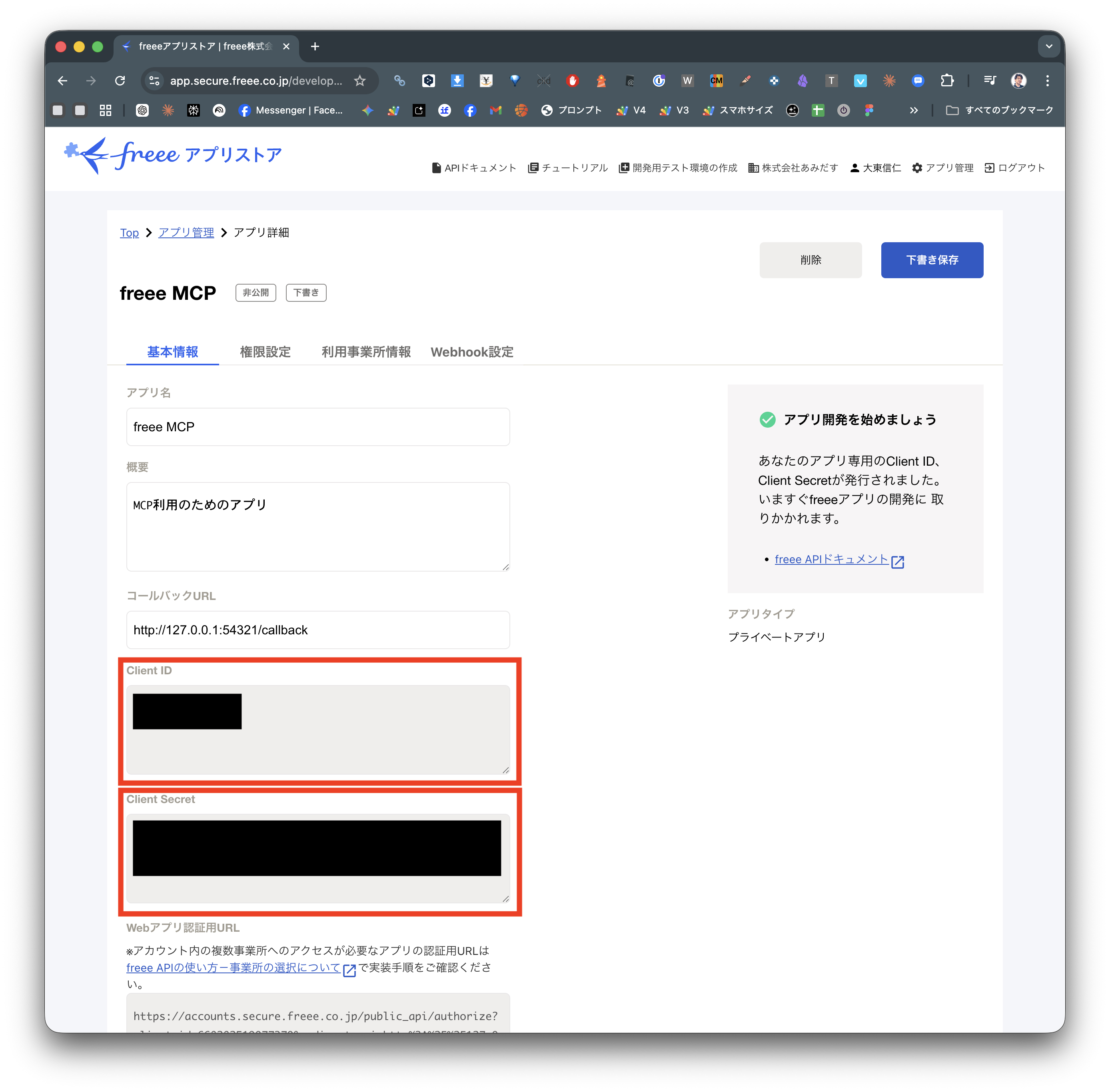Viewport: 1110px width, 1092px height.
Task: Reload the page using the refresh icon
Action: point(120,81)
